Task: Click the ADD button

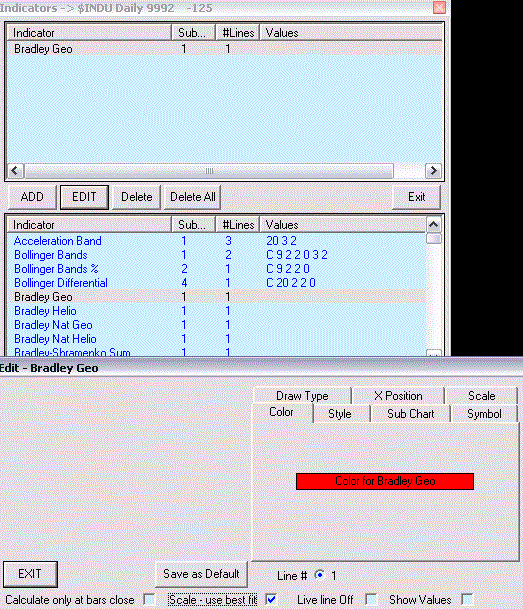Action: (32, 197)
